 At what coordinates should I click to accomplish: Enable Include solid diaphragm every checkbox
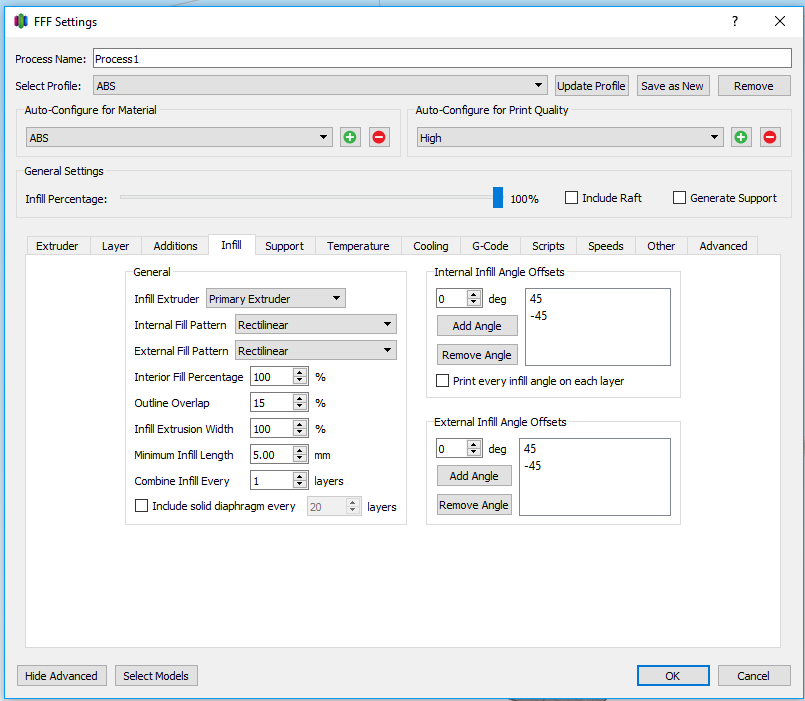(x=141, y=506)
